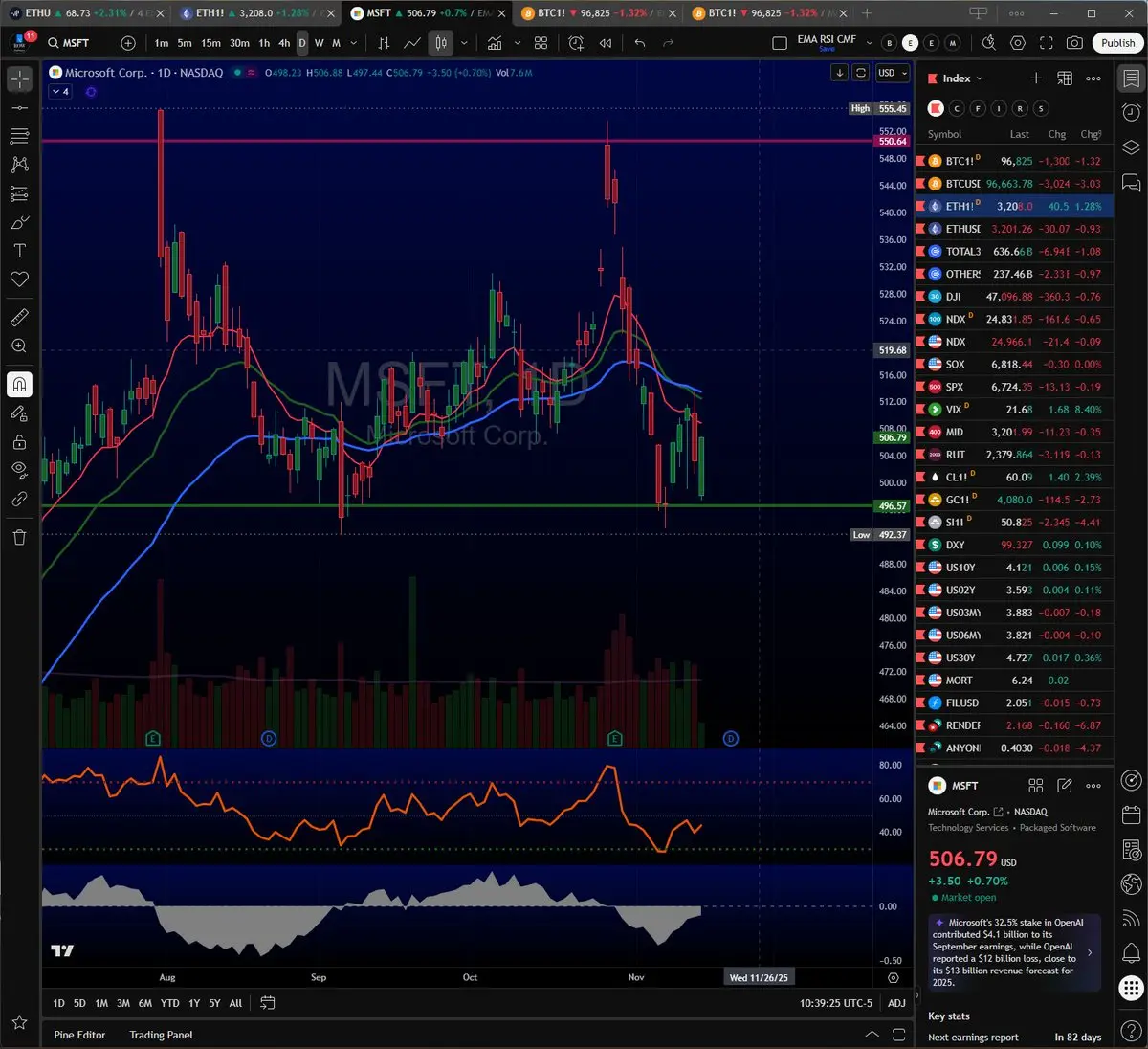Toggle lock all drawings padlock

click(19, 442)
